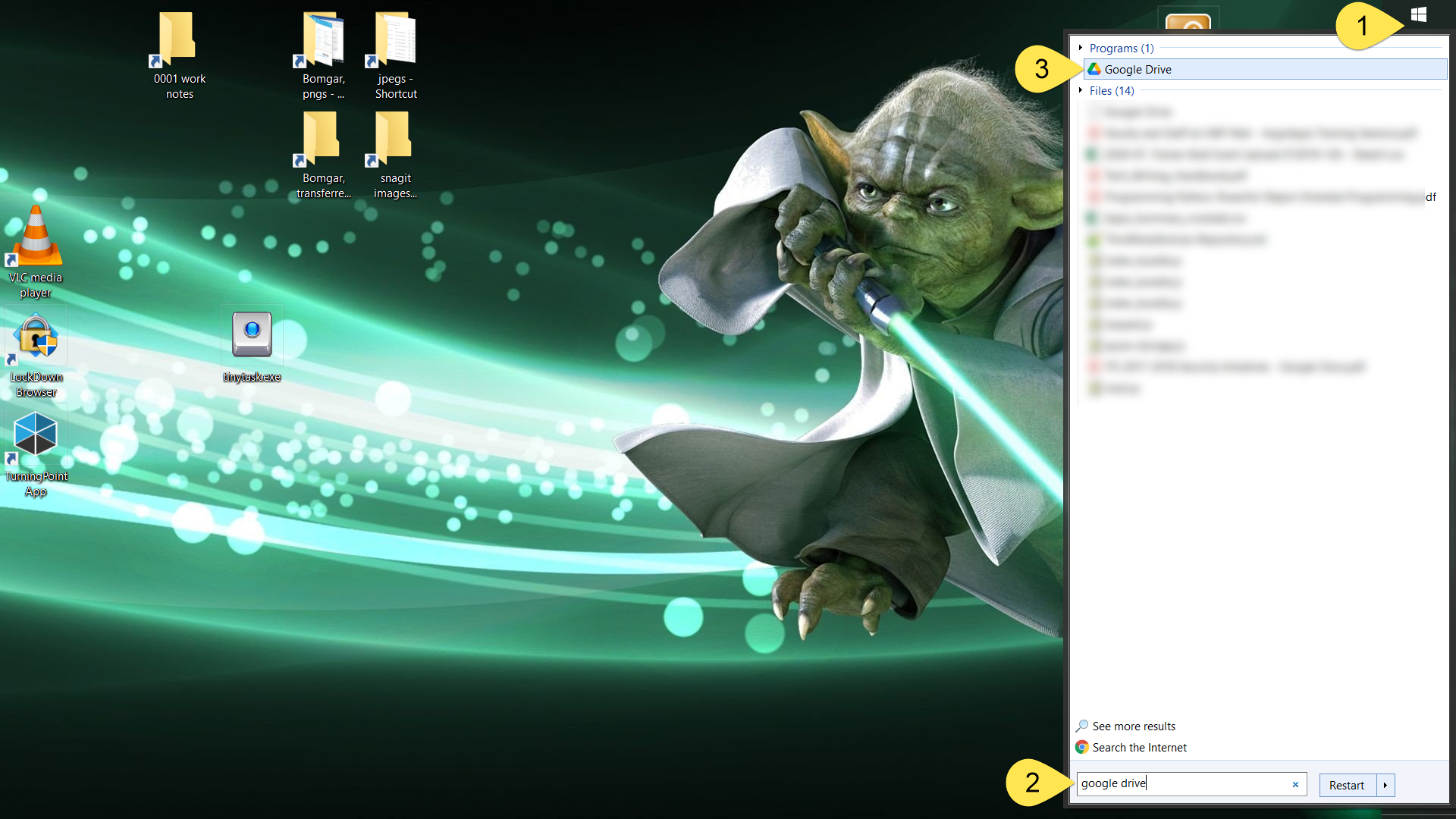Open the arrow menu beside Restart
1456x819 pixels.
click(1385, 786)
